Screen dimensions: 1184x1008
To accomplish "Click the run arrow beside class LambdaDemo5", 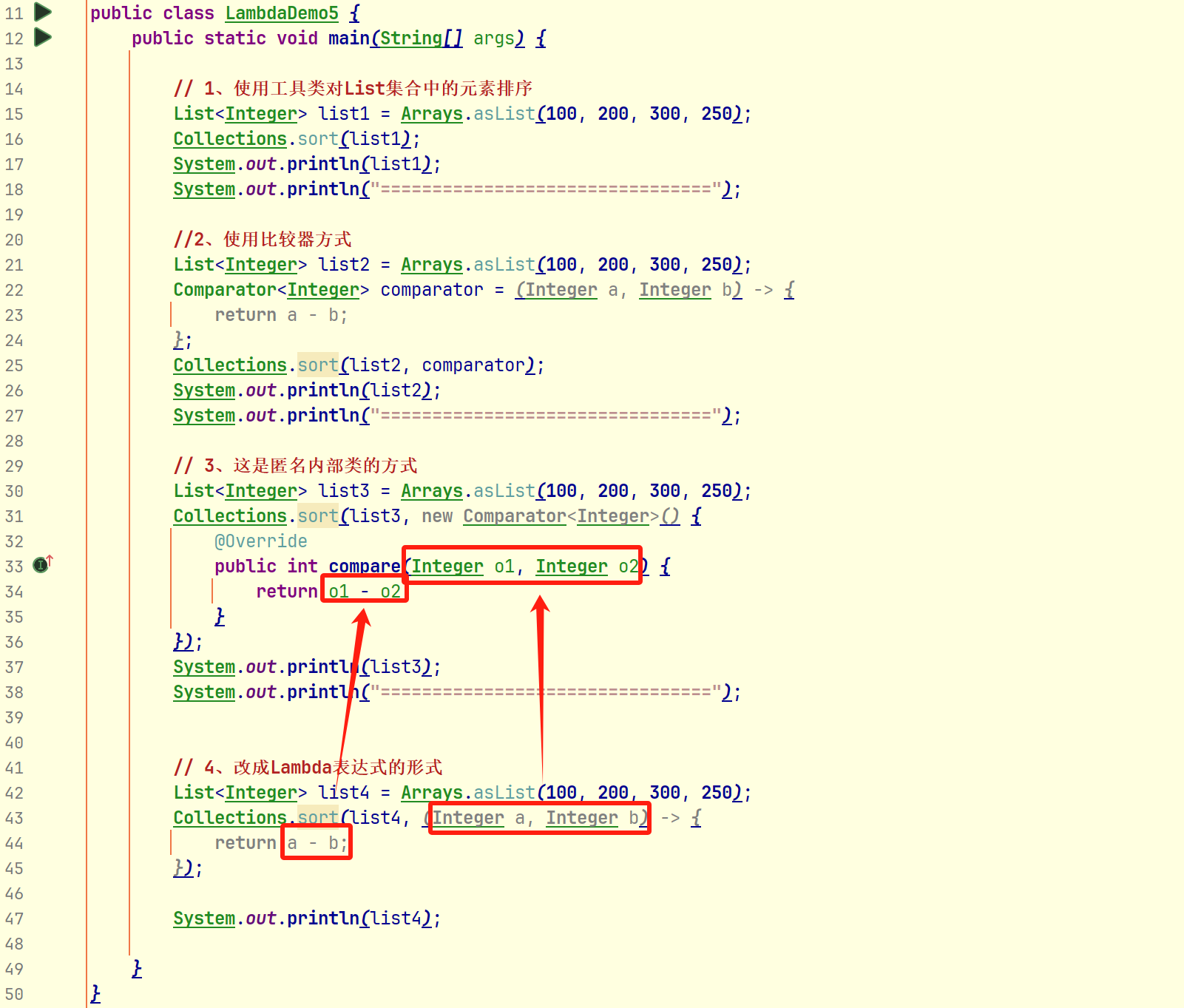I will tap(43, 12).
